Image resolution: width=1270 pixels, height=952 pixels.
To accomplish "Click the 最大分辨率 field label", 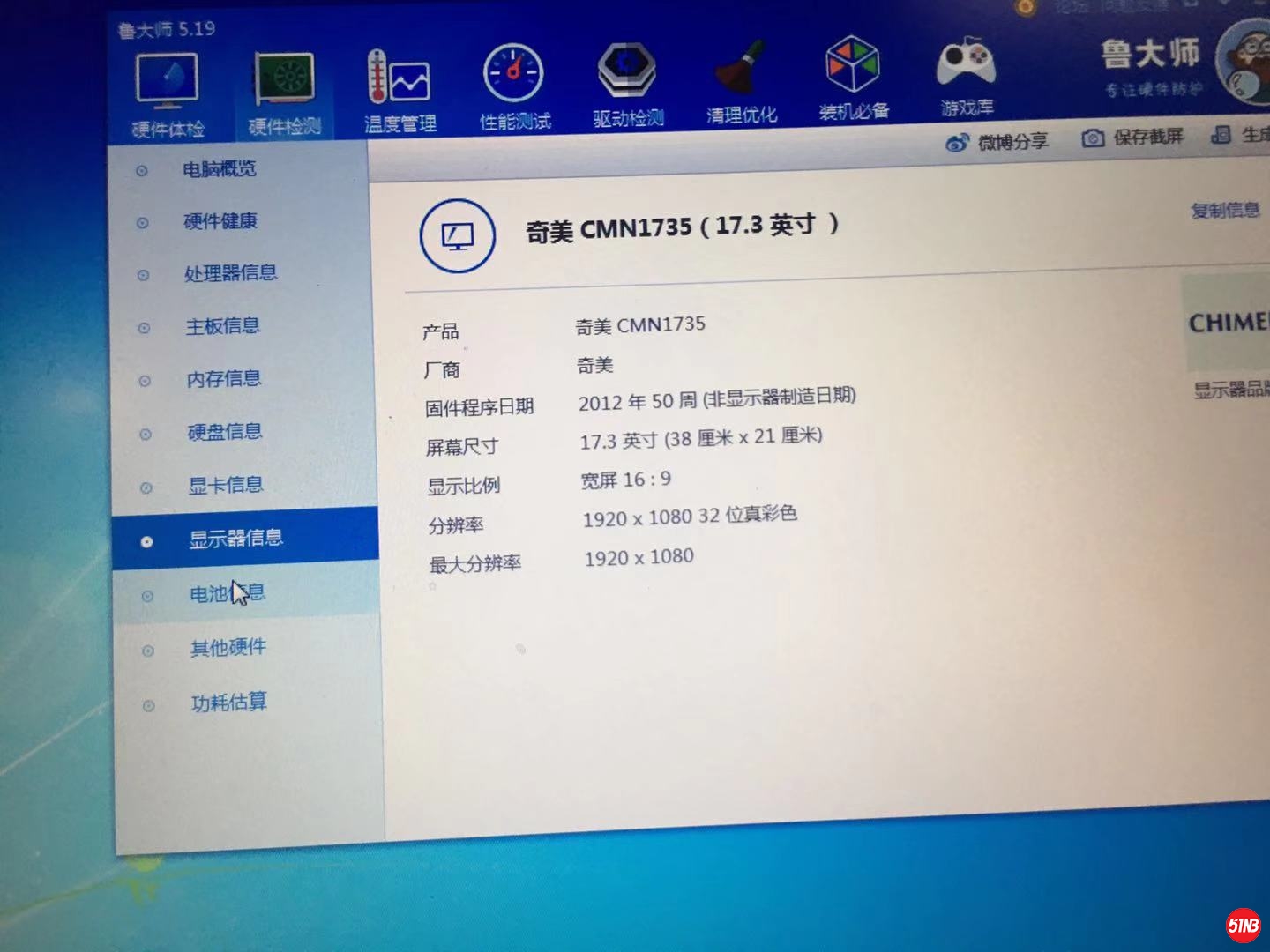I will [475, 563].
